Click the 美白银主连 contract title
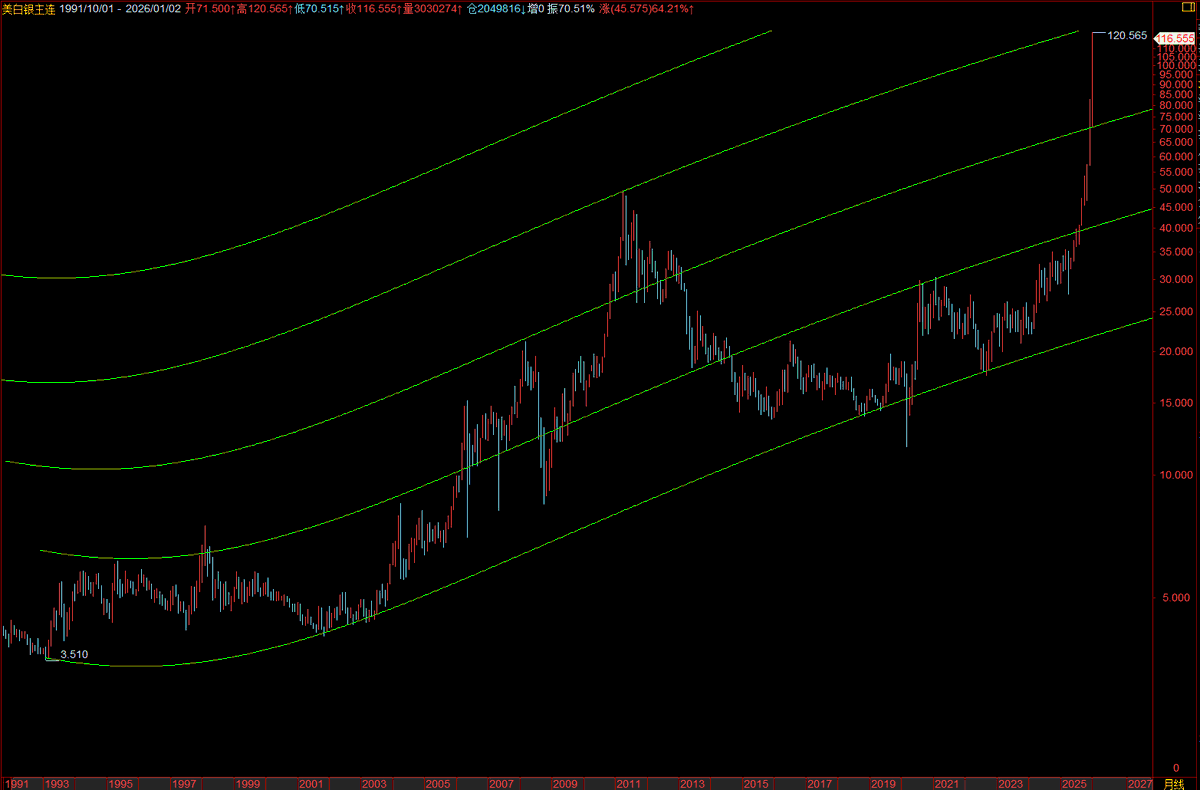This screenshot has height=790, width=1200. click(28, 8)
